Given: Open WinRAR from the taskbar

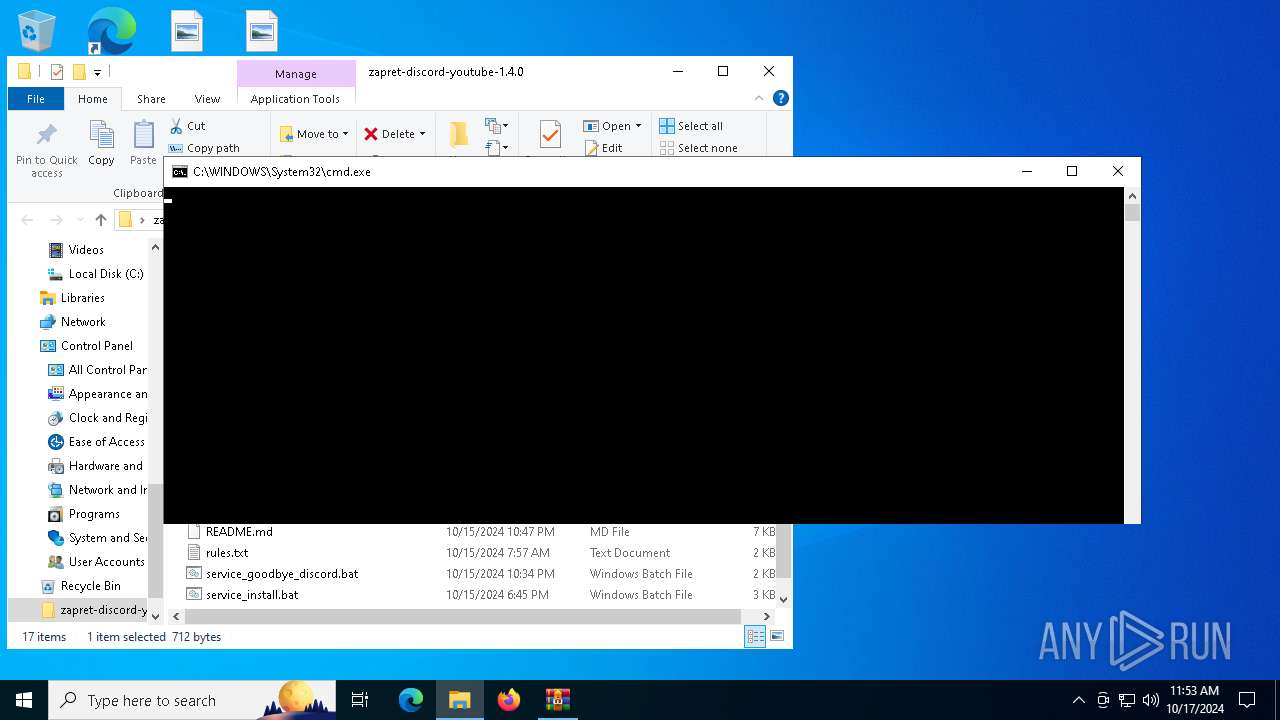Looking at the screenshot, I should click(x=557, y=700).
